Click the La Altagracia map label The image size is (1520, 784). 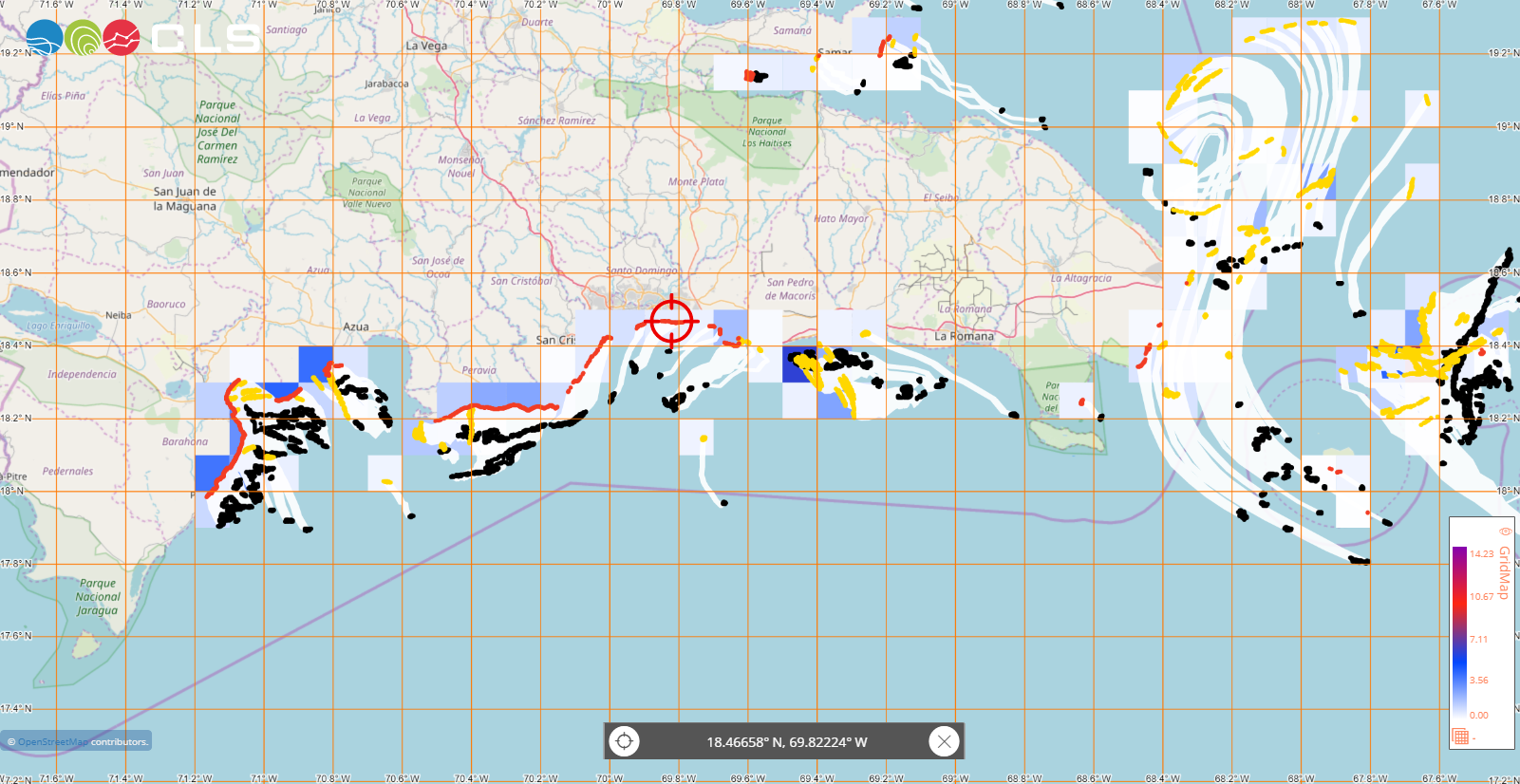pos(1081,278)
